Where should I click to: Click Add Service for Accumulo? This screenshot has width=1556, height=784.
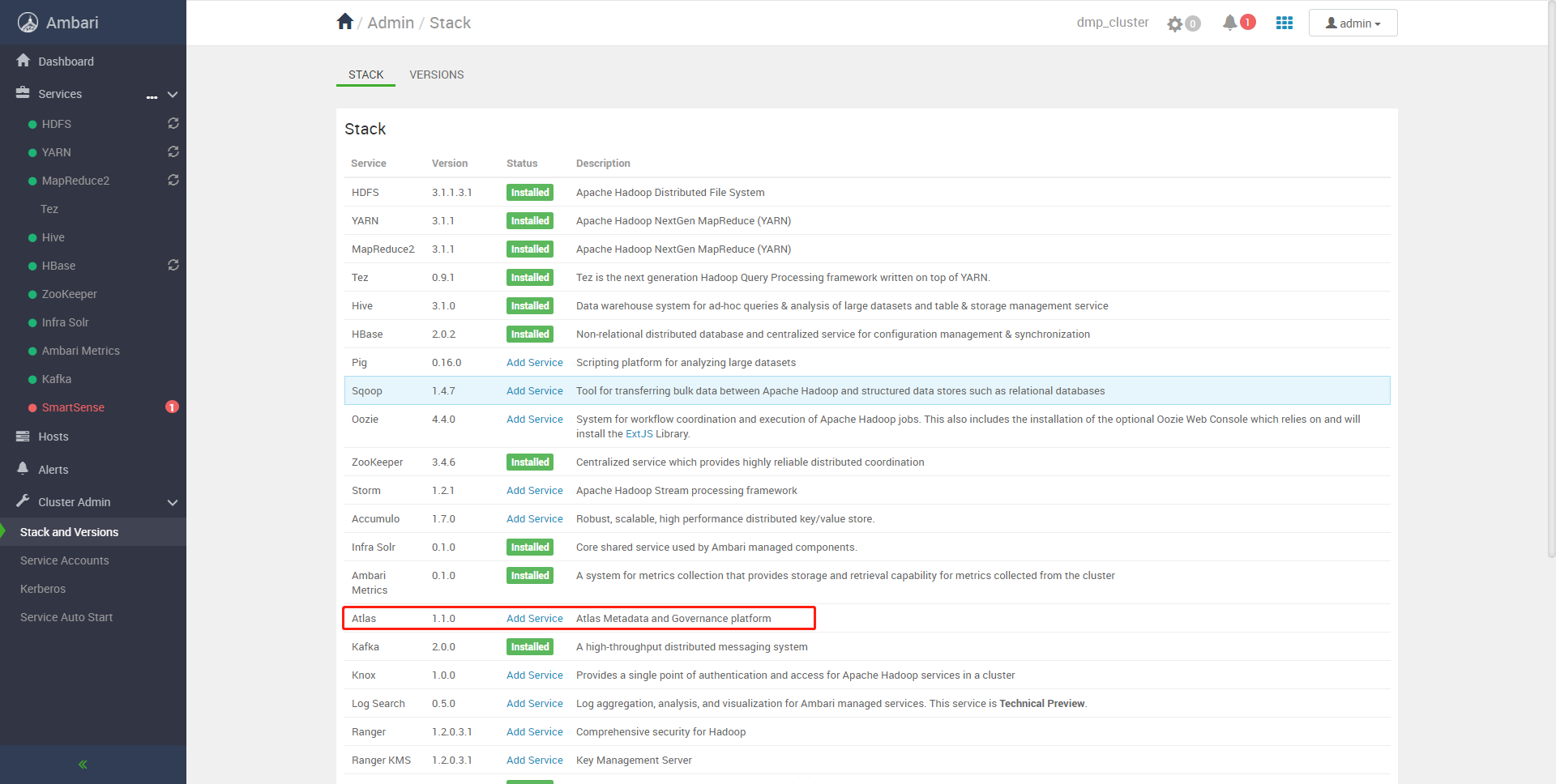[x=535, y=518]
